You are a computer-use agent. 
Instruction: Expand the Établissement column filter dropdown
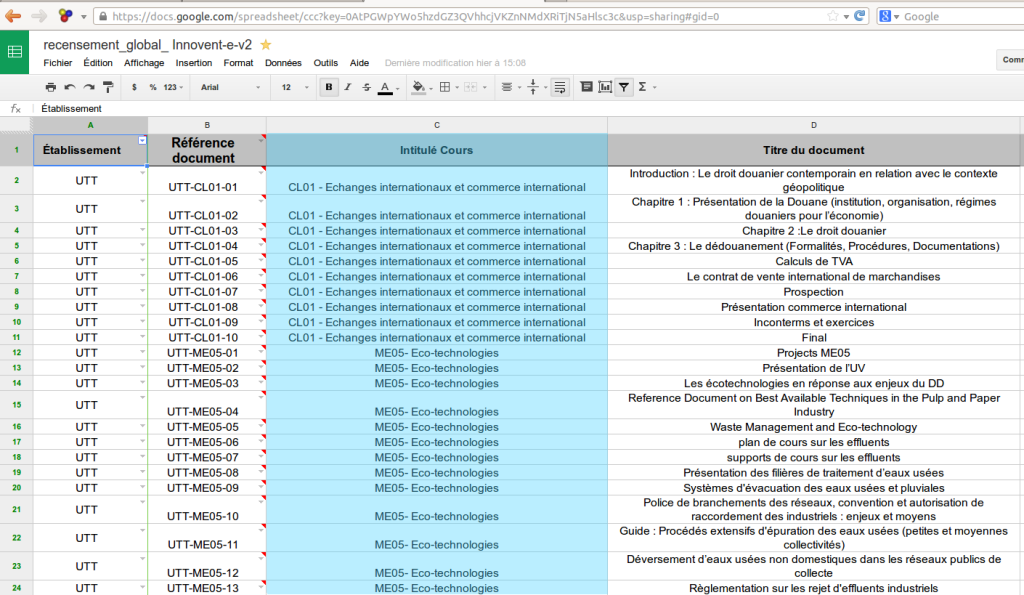[x=142, y=140]
